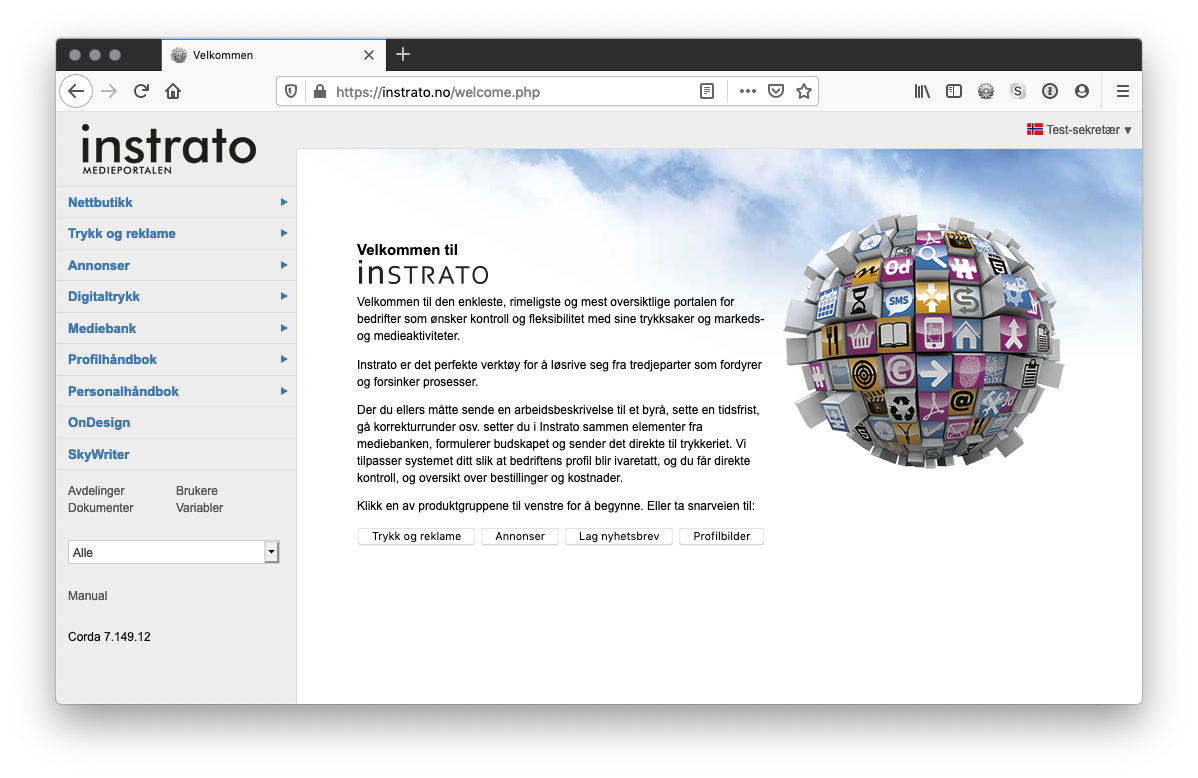Screen dimensions: 1198x778
Task: Click the Profilbilder shortcut button
Action: coord(721,537)
